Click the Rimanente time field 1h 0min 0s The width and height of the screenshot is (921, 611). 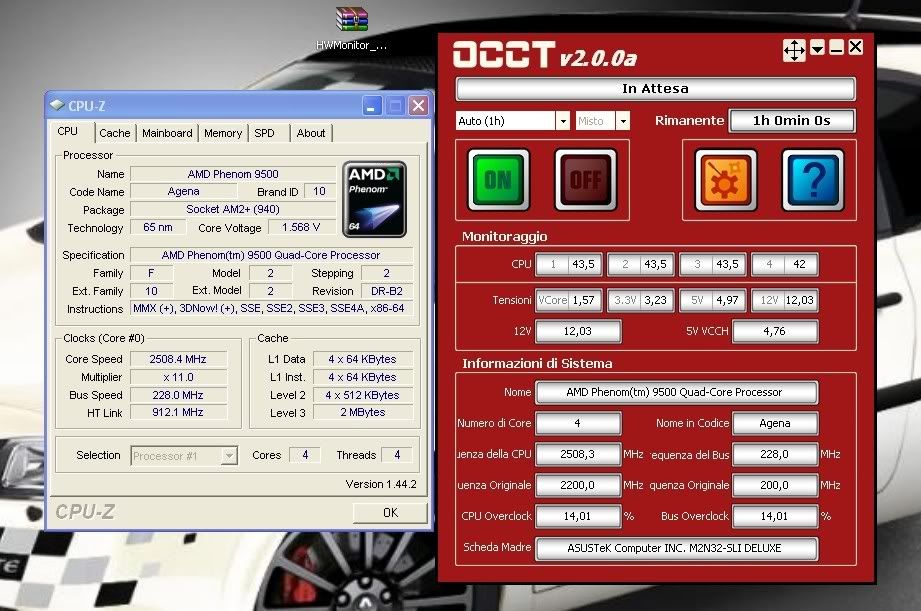pyautogui.click(x=792, y=121)
